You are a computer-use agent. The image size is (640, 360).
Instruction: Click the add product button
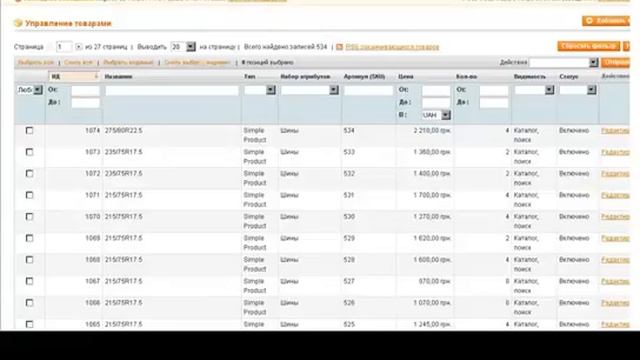(606, 20)
